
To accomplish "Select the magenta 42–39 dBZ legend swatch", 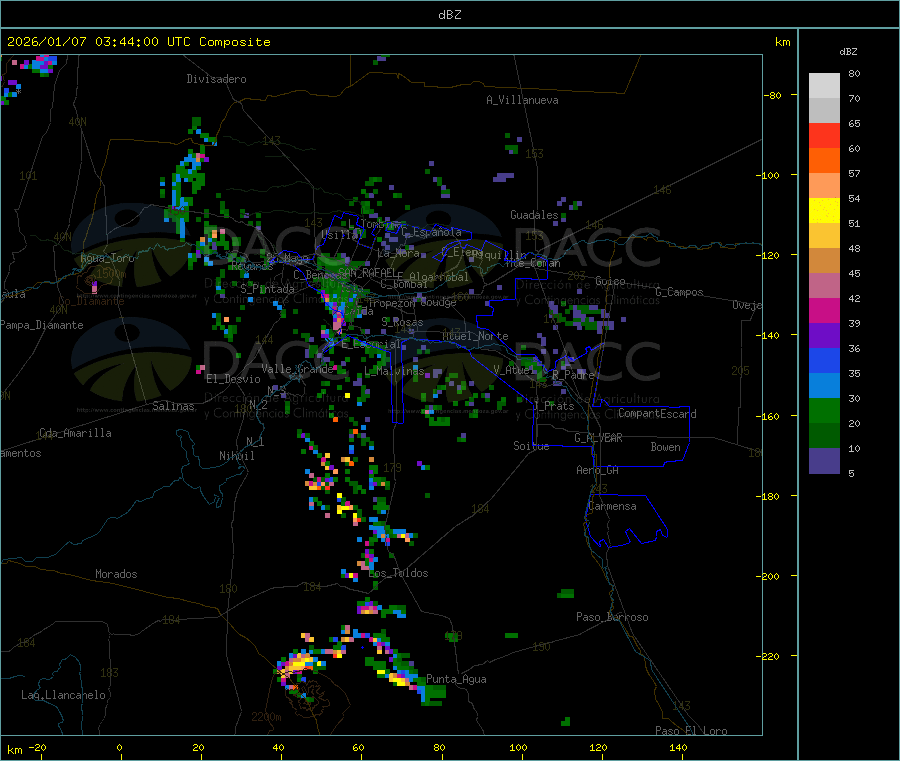I will click(824, 310).
